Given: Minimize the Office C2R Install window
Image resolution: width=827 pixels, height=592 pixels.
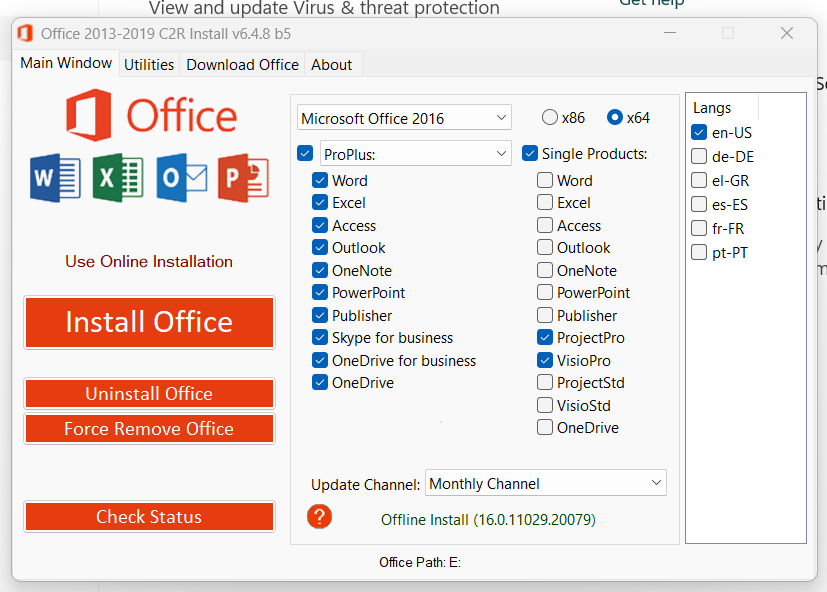Looking at the screenshot, I should click(x=670, y=33).
